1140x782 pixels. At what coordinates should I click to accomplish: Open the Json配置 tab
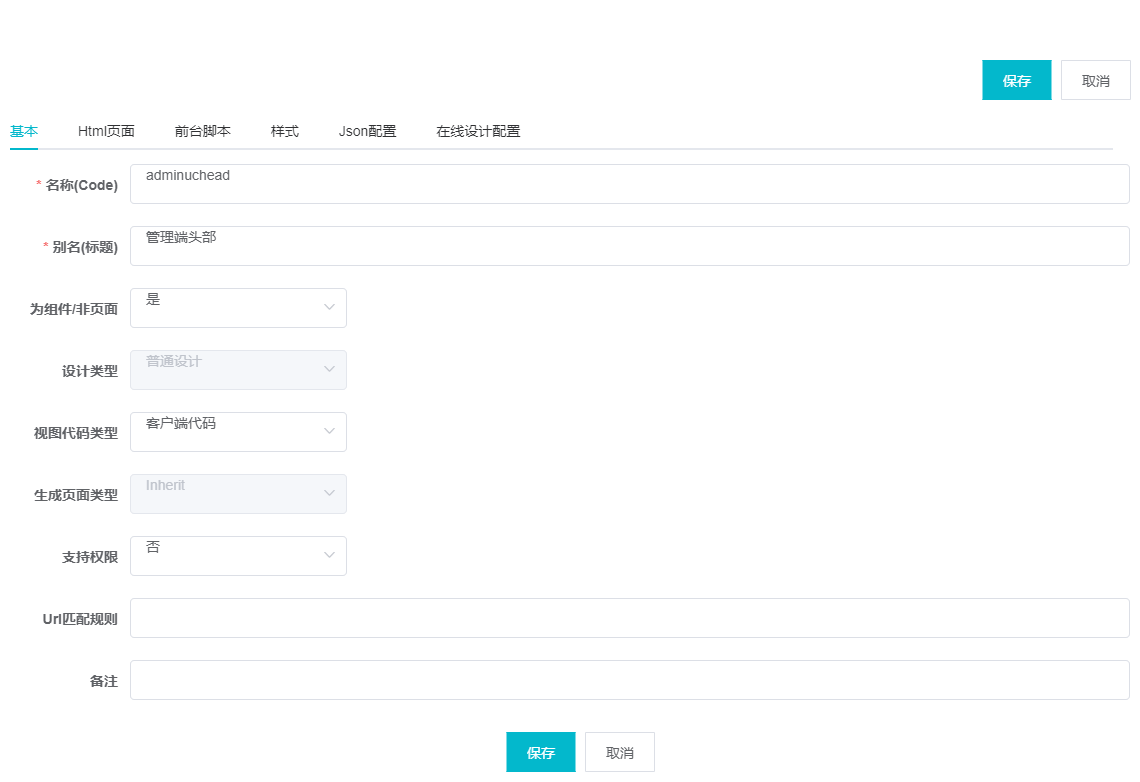(368, 132)
